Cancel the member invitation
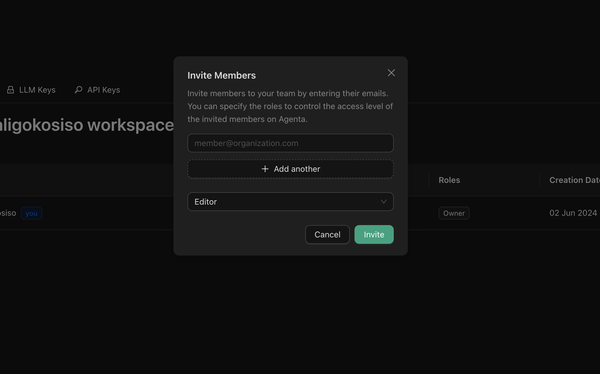The width and height of the screenshot is (600, 374). pos(327,235)
